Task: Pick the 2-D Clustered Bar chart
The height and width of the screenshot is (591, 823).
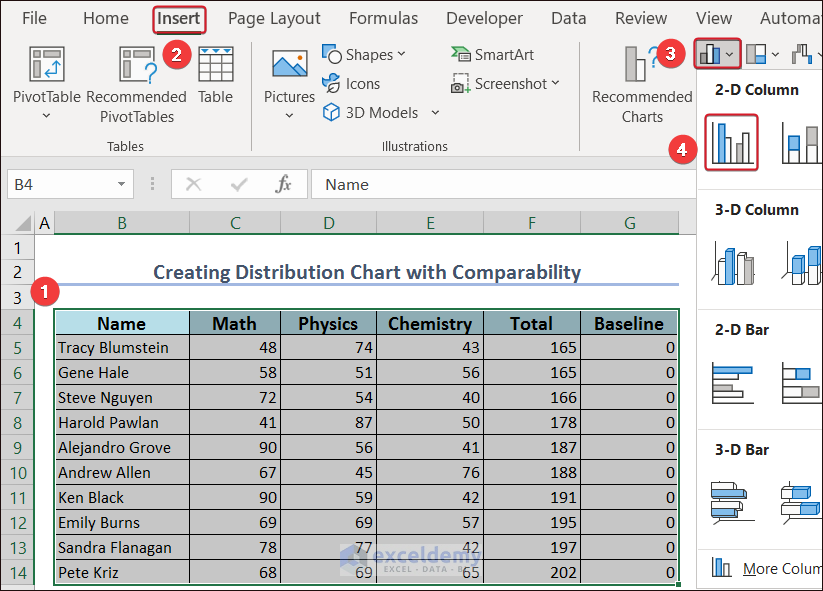Action: pyautogui.click(x=731, y=383)
